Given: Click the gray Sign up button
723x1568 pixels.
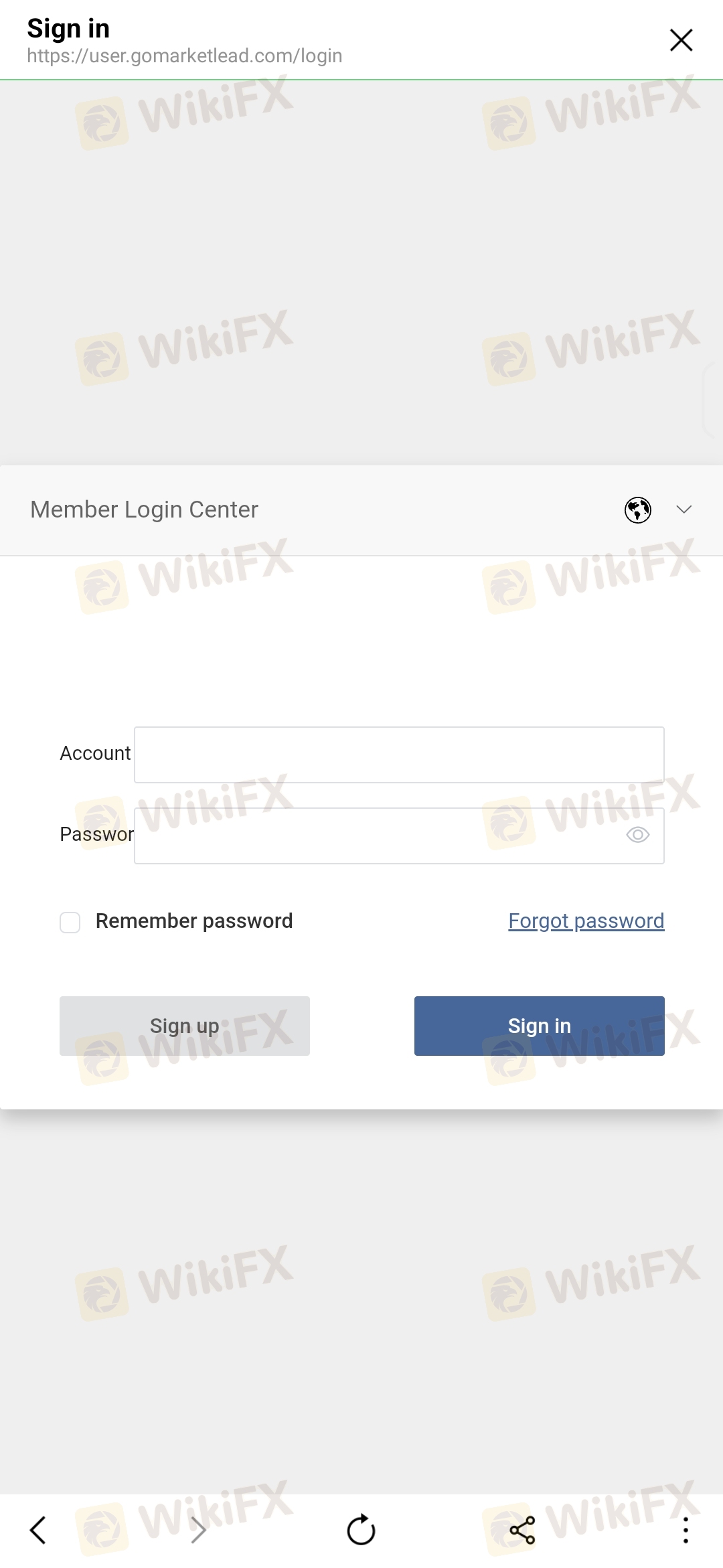Looking at the screenshot, I should [185, 1026].
